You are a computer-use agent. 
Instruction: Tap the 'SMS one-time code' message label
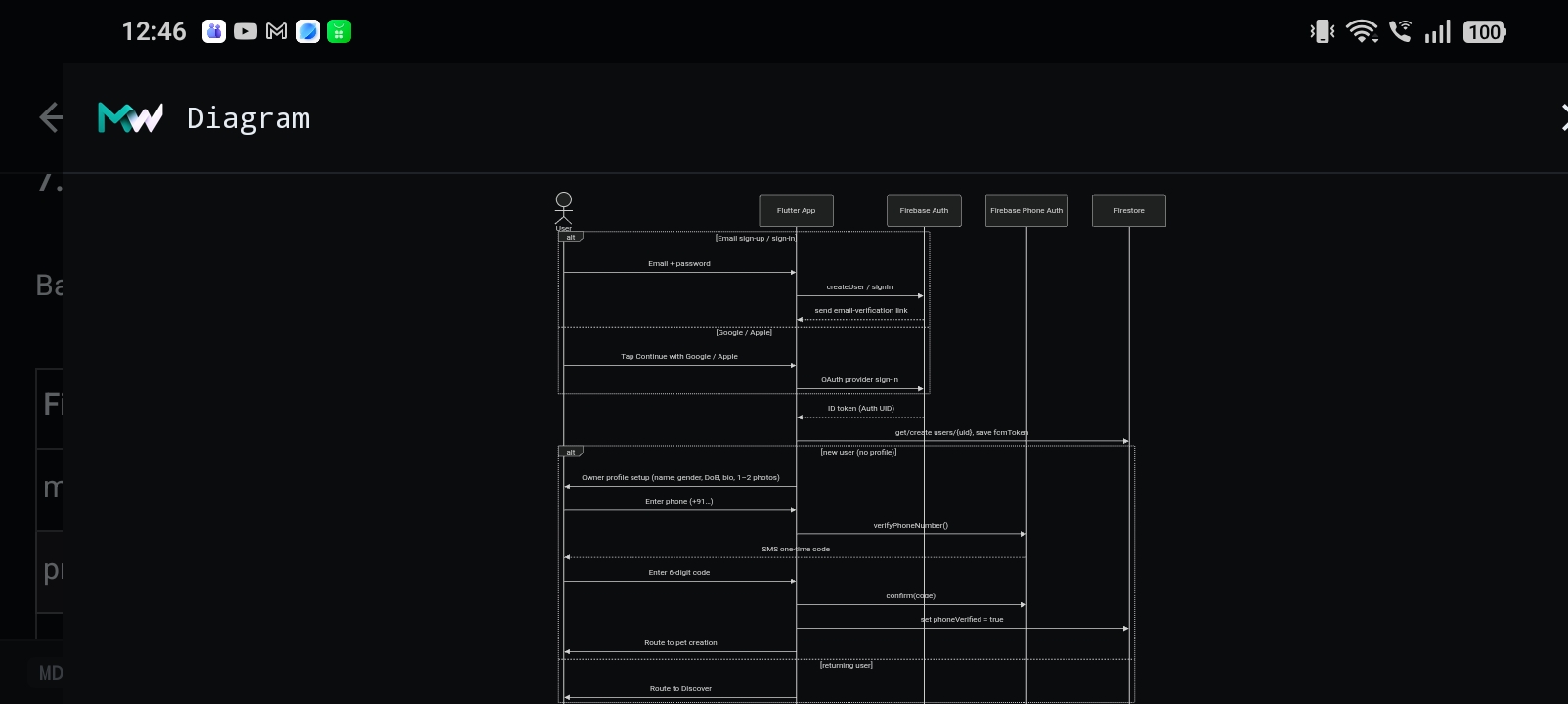click(x=796, y=549)
